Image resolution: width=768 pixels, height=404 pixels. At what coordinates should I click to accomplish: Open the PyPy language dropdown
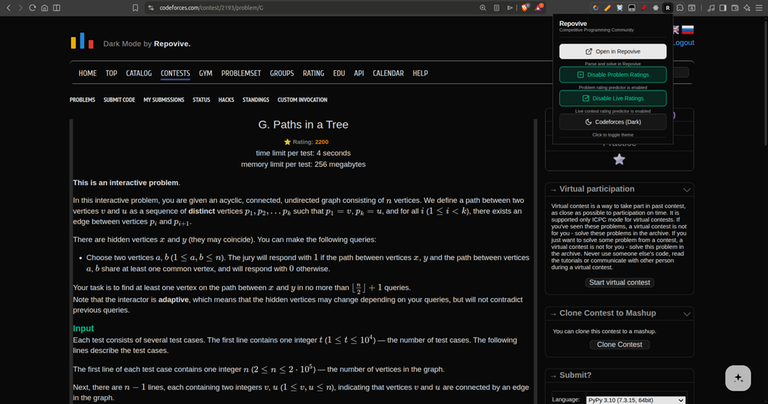(636, 400)
